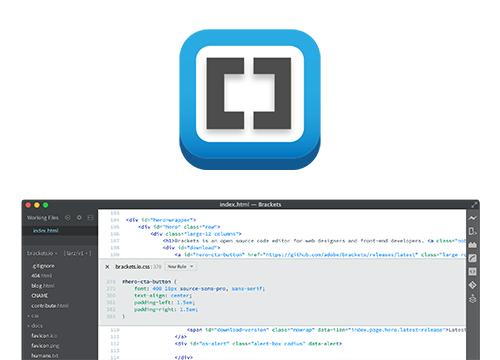The image size is (500, 360).
Task: Open the branch dropdown beside project name
Action: click(x=77, y=253)
